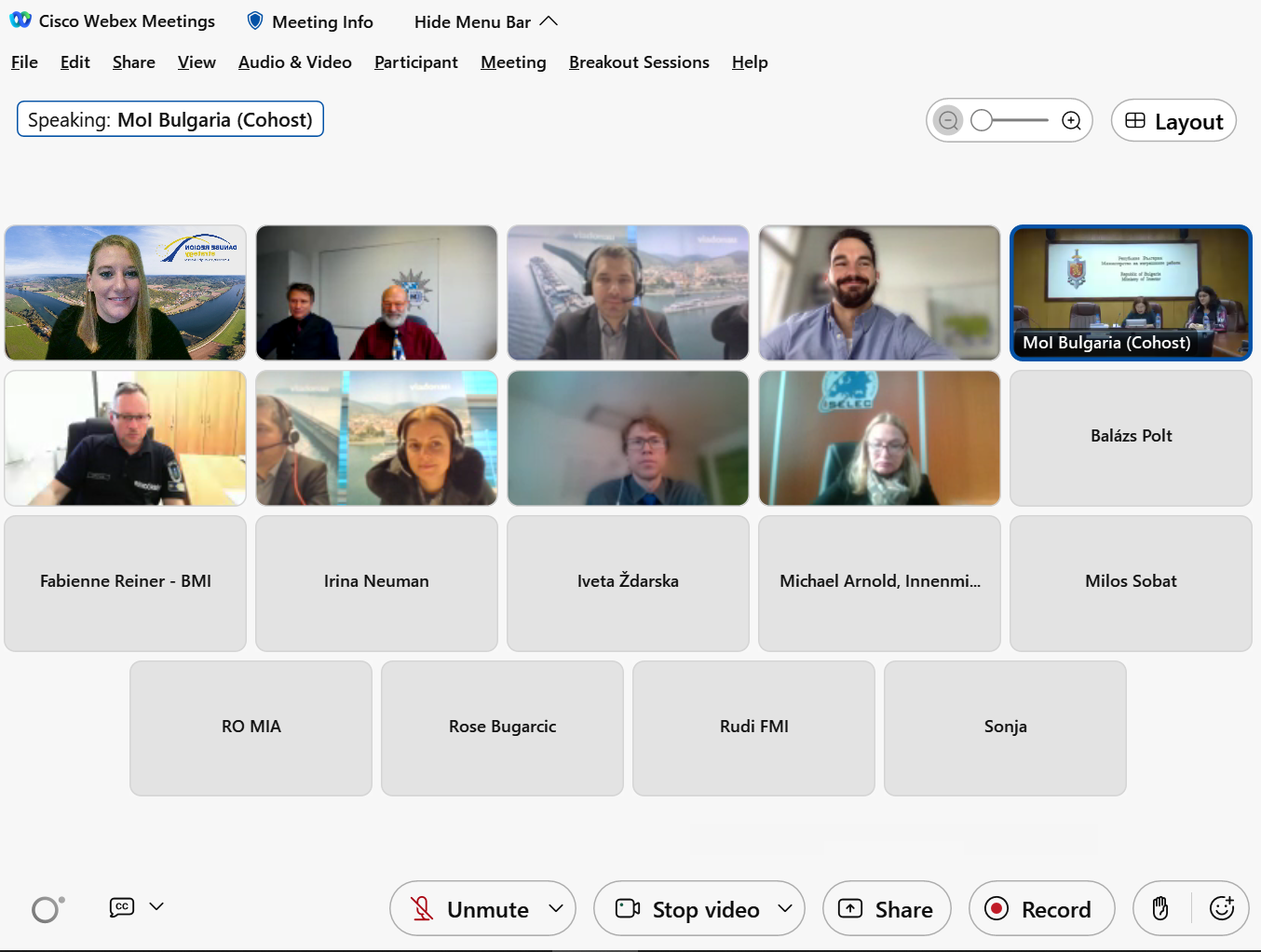Click the video grid zoom slider
The image size is (1261, 952).
pos(1010,121)
